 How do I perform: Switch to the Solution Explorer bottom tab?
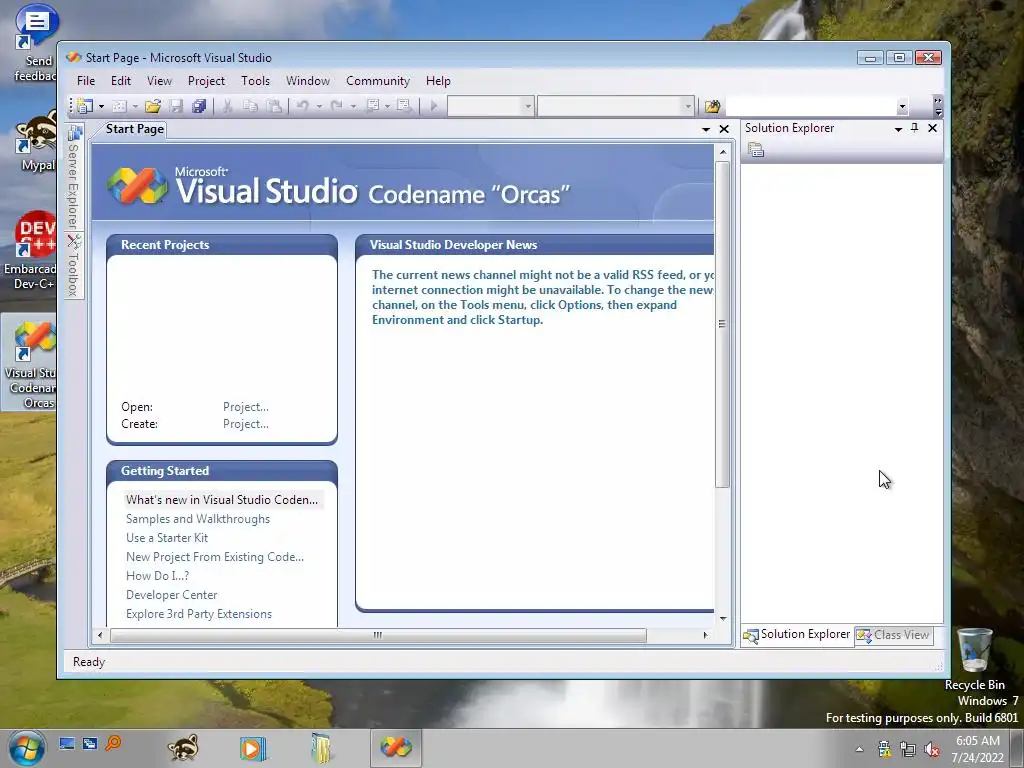click(x=797, y=635)
